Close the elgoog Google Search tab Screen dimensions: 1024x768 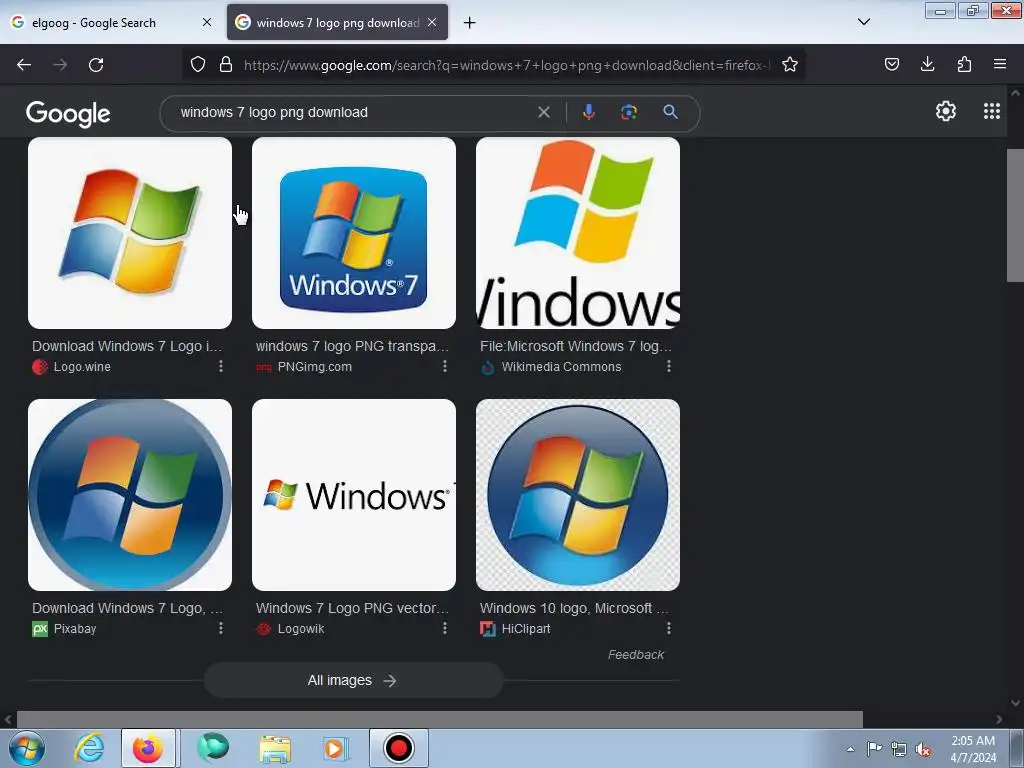(x=207, y=22)
